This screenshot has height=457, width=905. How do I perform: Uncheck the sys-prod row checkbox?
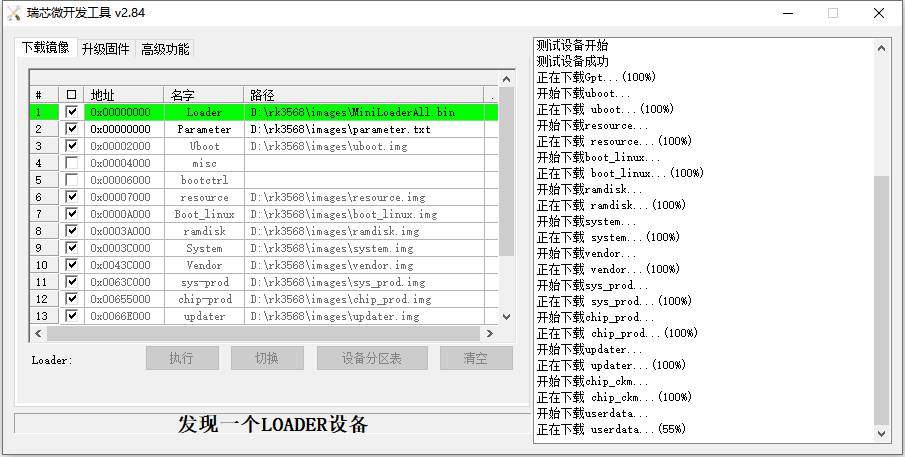tap(72, 282)
